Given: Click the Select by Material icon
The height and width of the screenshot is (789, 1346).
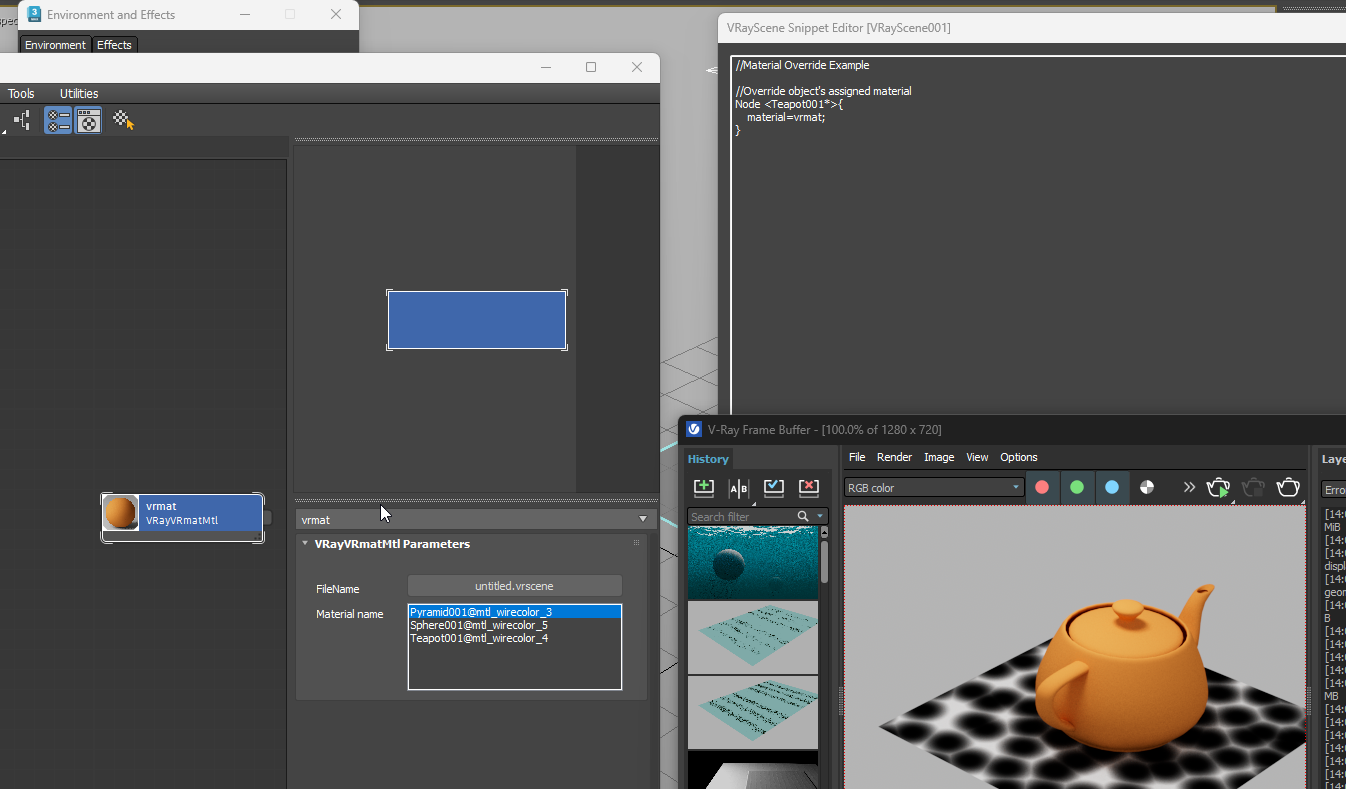Looking at the screenshot, I should tap(124, 121).
